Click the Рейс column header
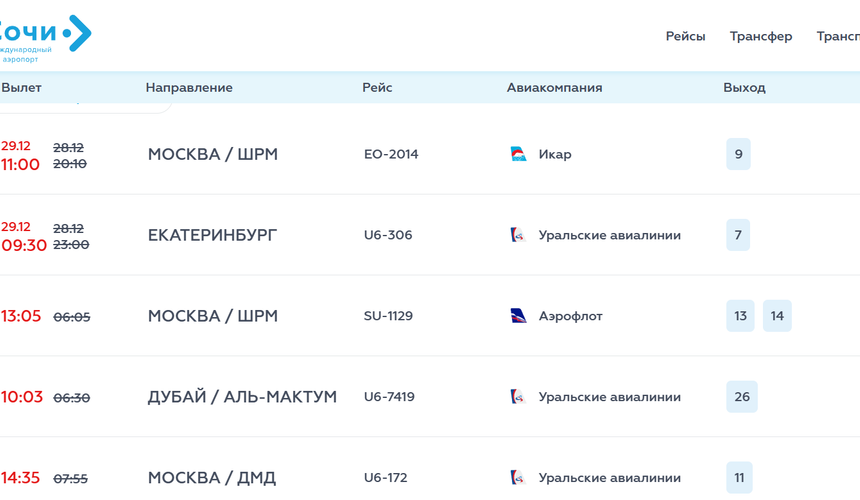Screen dimensions: 860x500 click(377, 88)
